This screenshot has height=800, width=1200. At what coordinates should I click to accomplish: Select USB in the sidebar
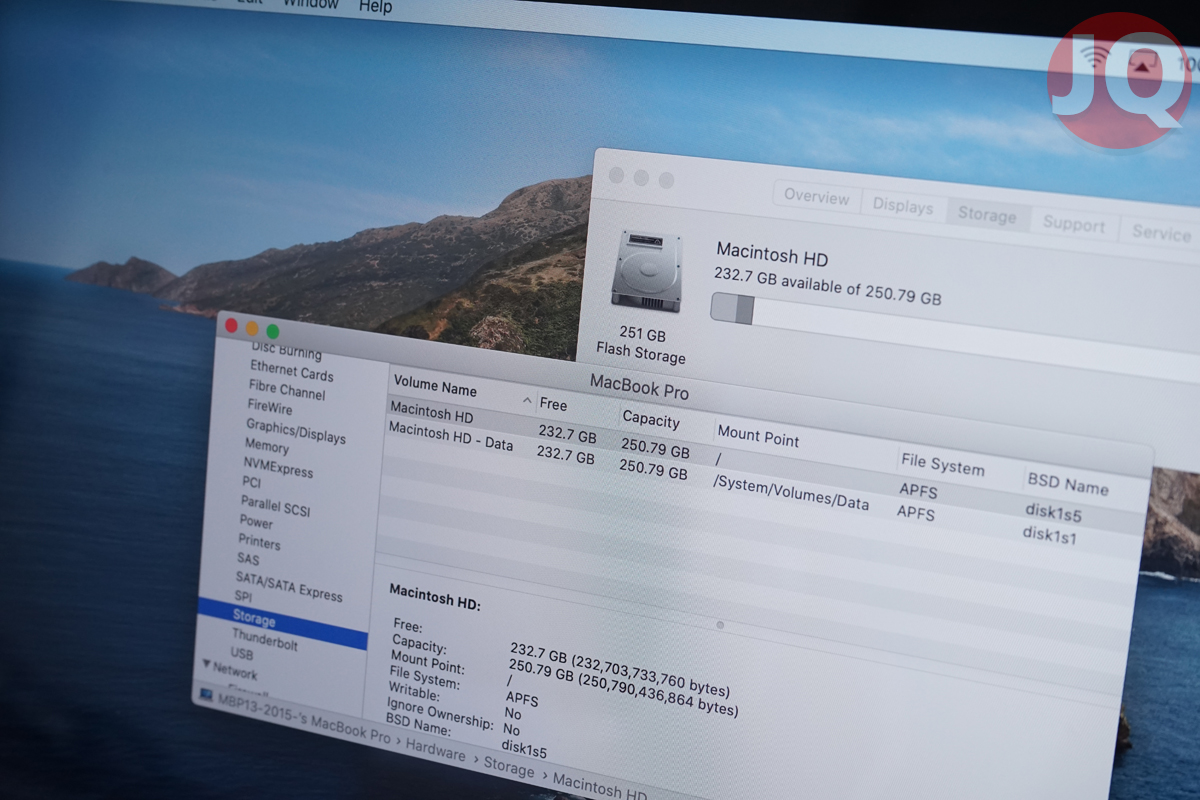(x=242, y=654)
